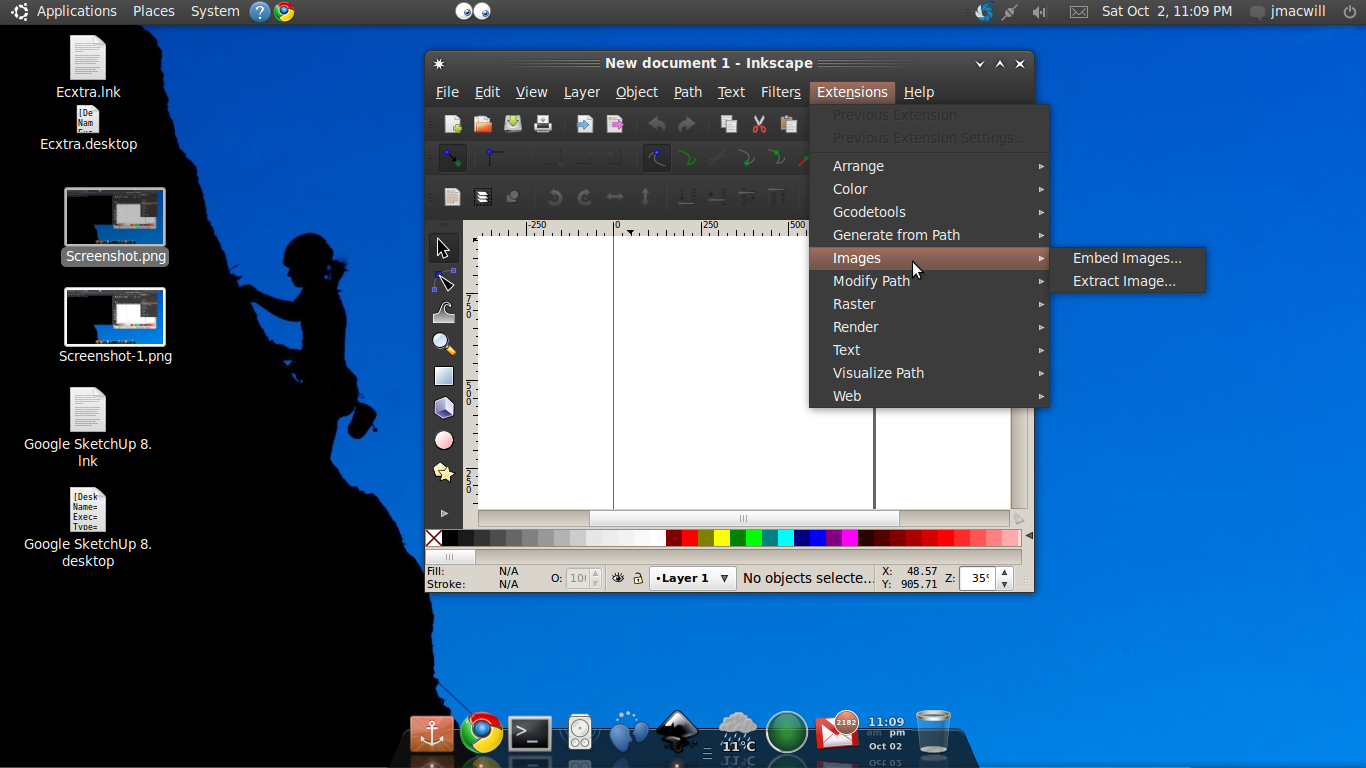Image resolution: width=1366 pixels, height=768 pixels.
Task: Cut selection with the scissors icon
Action: coord(759,124)
